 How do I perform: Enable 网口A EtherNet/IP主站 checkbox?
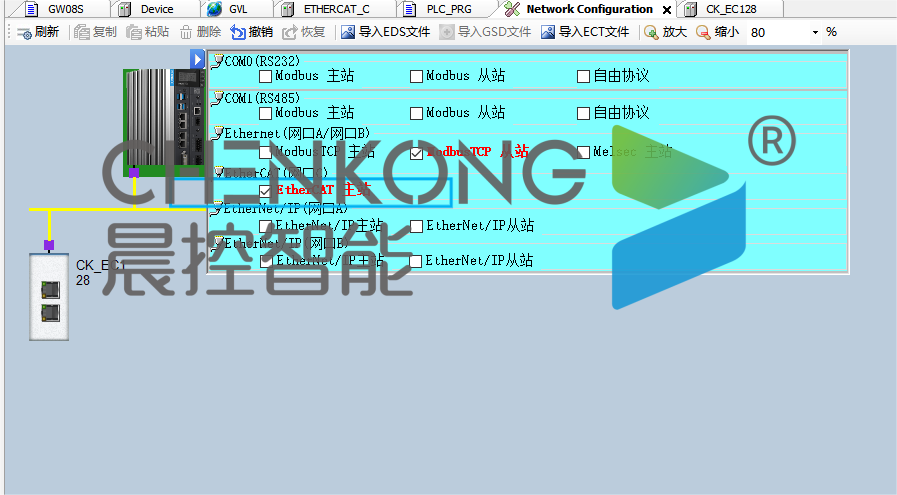[265, 227]
